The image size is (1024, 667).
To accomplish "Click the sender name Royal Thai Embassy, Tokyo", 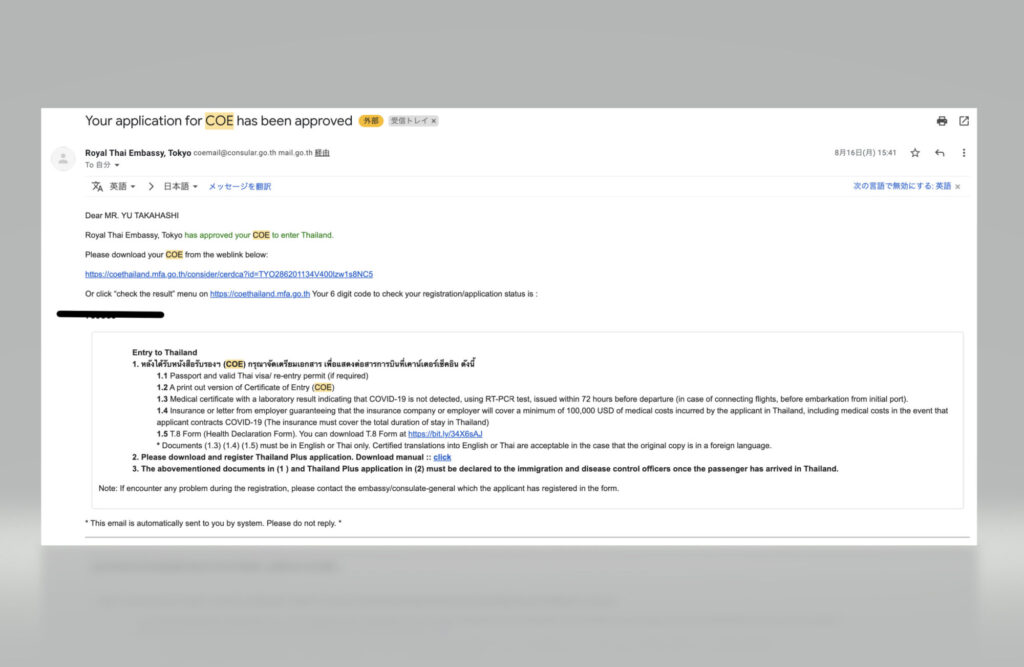I will click(x=138, y=153).
